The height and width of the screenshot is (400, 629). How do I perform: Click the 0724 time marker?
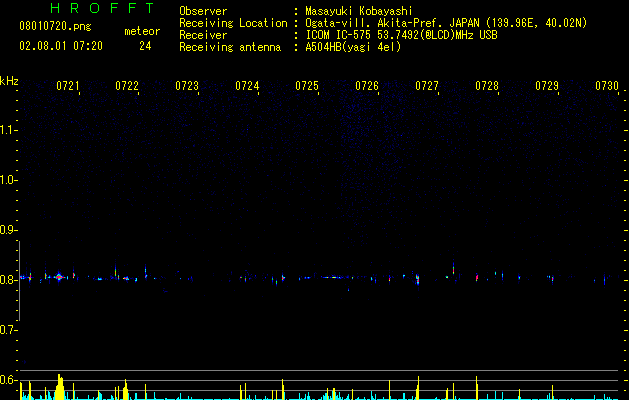[247, 86]
